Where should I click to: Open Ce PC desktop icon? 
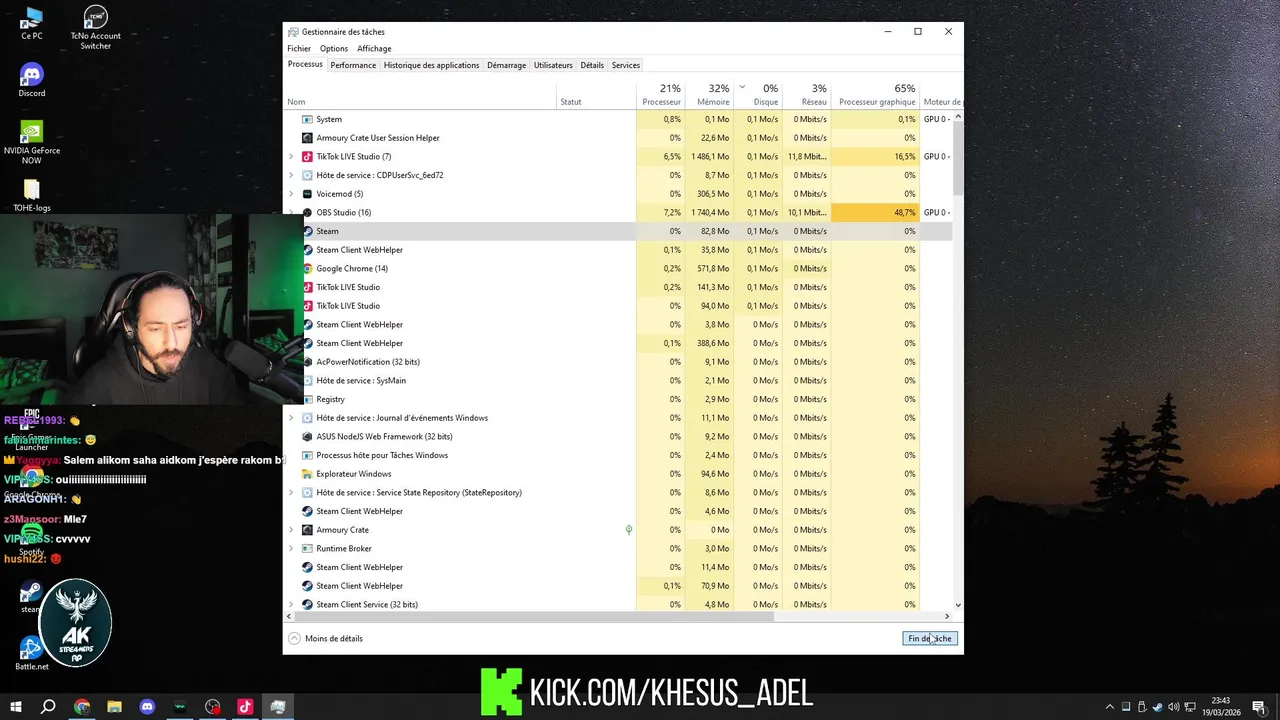pos(31,24)
